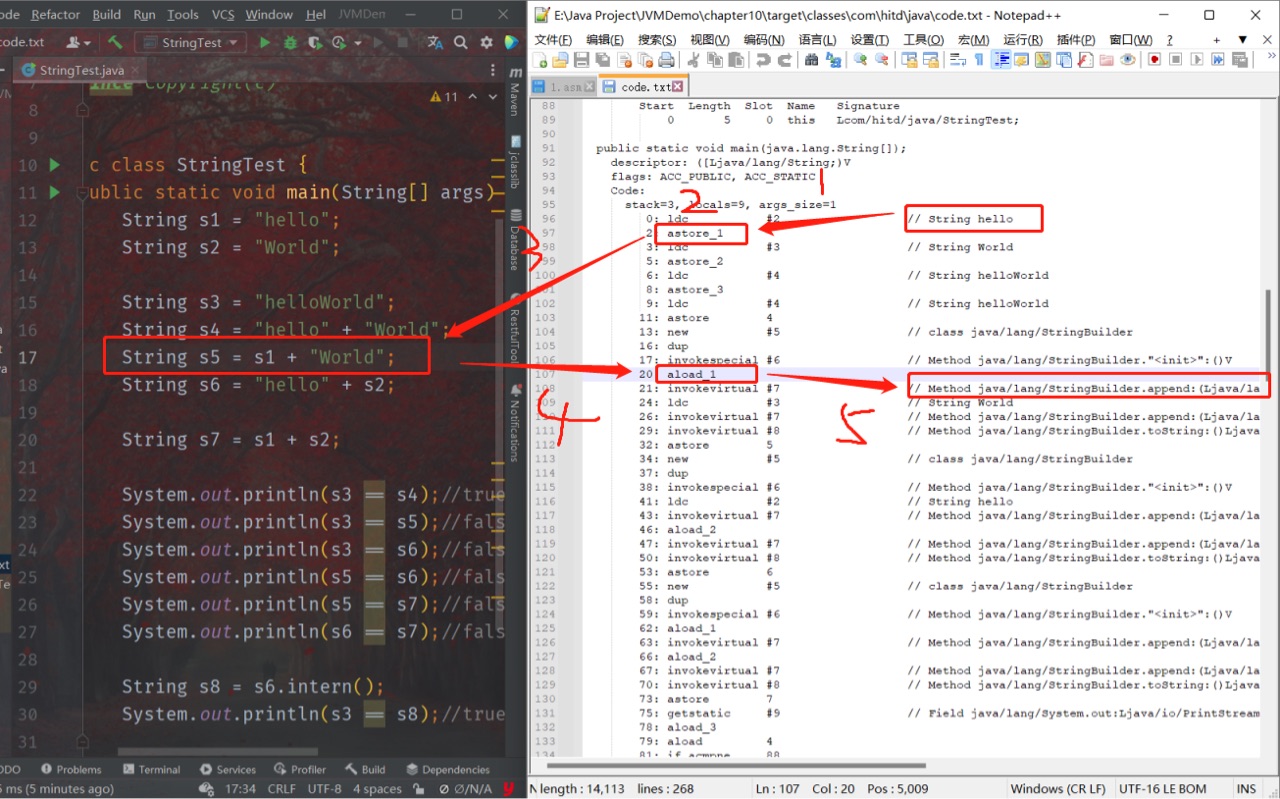Open Notepad++ ▼ dropdown on menu bar

[x=1242, y=39]
